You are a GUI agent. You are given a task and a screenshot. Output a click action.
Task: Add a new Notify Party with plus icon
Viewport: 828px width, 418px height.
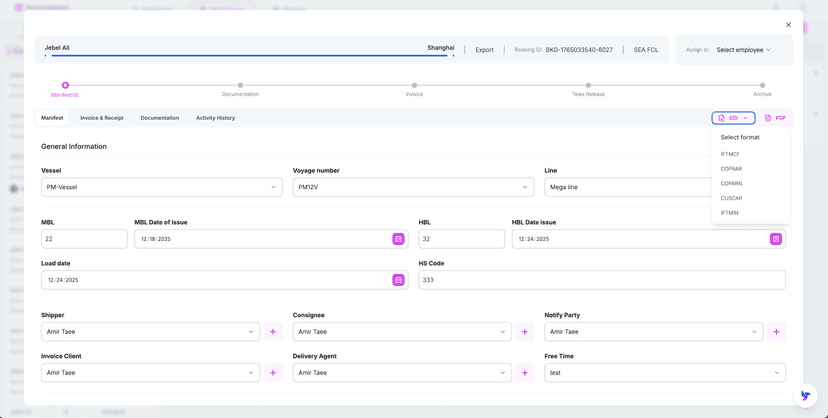pyautogui.click(x=776, y=332)
